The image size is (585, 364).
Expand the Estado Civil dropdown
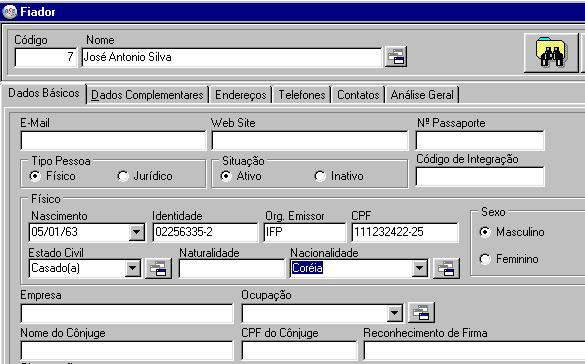[132, 268]
